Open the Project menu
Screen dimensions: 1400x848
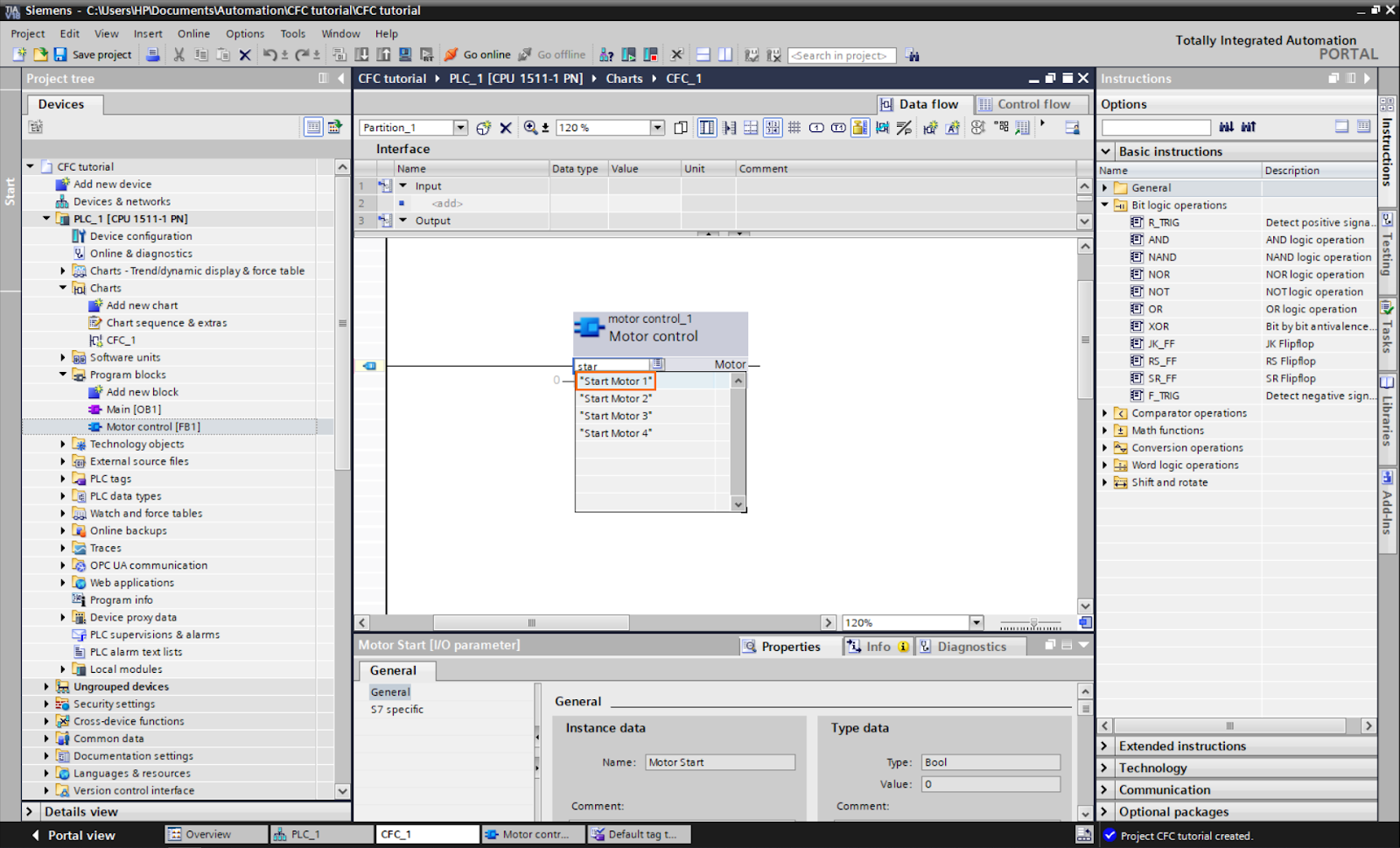pos(28,33)
